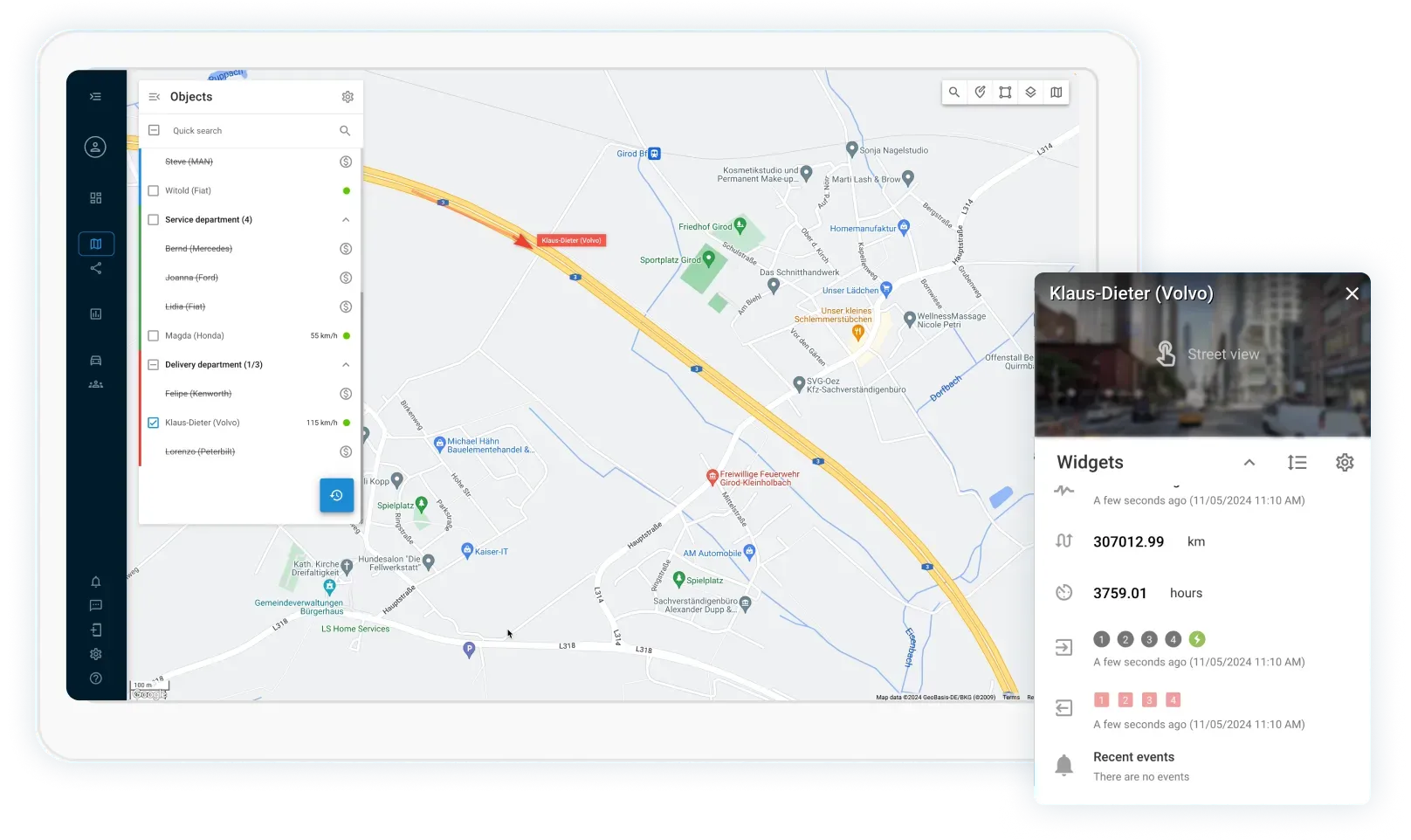Viewport: 1411px width, 840px height.
Task: Check the Magda (Honda) checkbox
Action: [x=154, y=335]
